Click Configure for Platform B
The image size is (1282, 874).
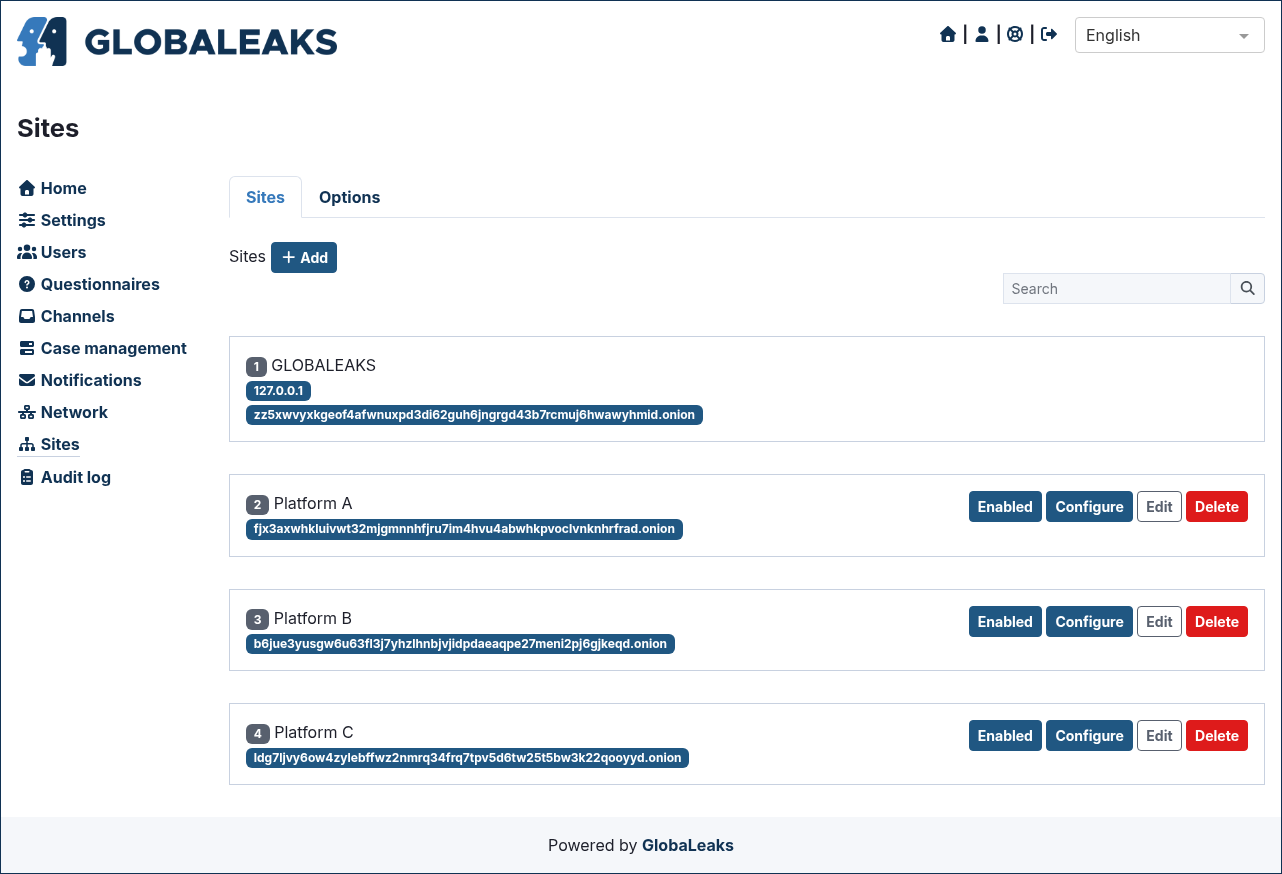tap(1089, 621)
